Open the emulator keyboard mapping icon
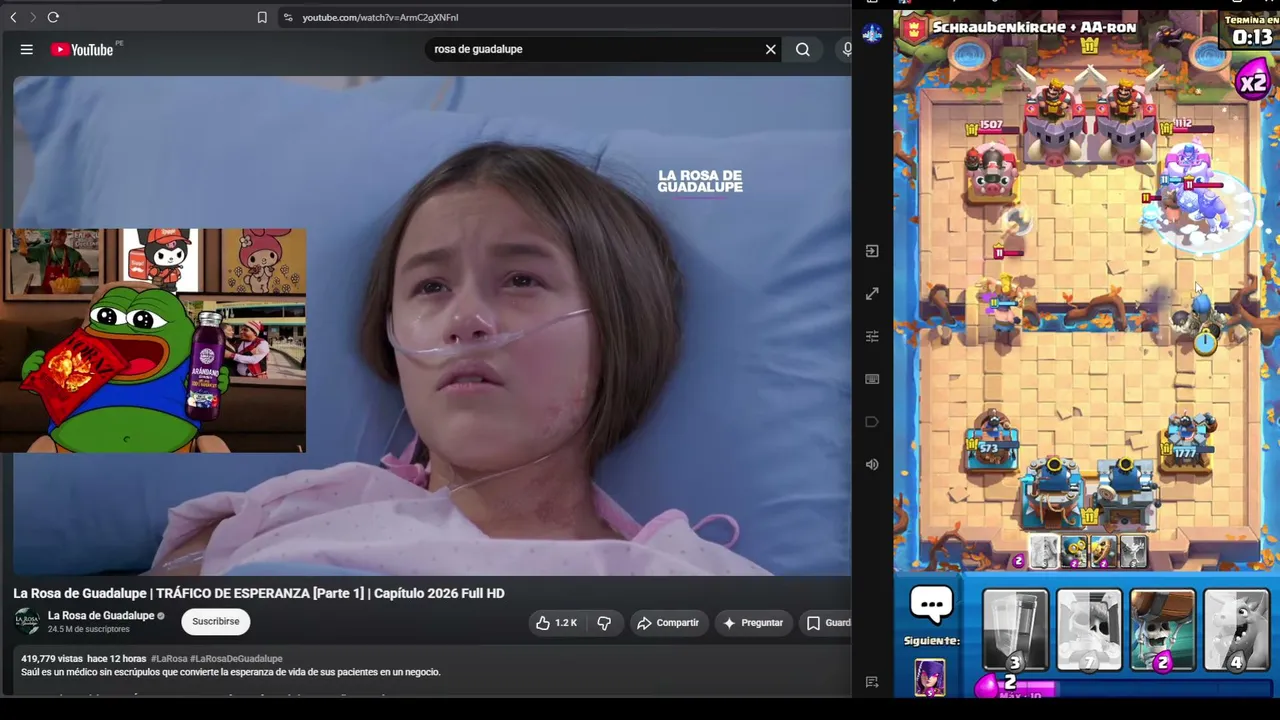Image resolution: width=1280 pixels, height=720 pixels. coord(872,379)
